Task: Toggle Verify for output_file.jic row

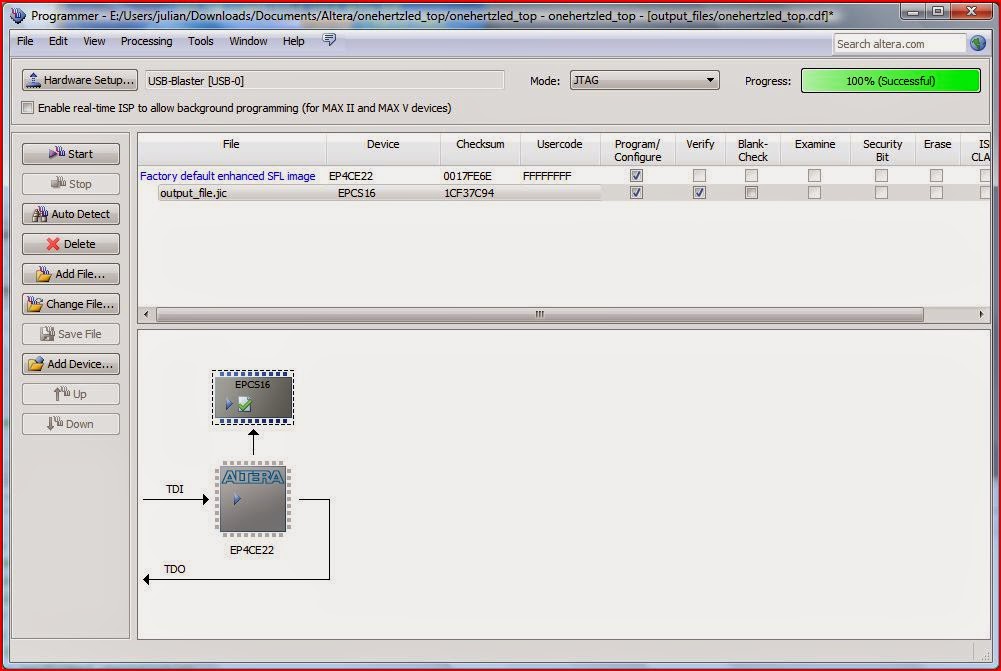Action: 700,193
